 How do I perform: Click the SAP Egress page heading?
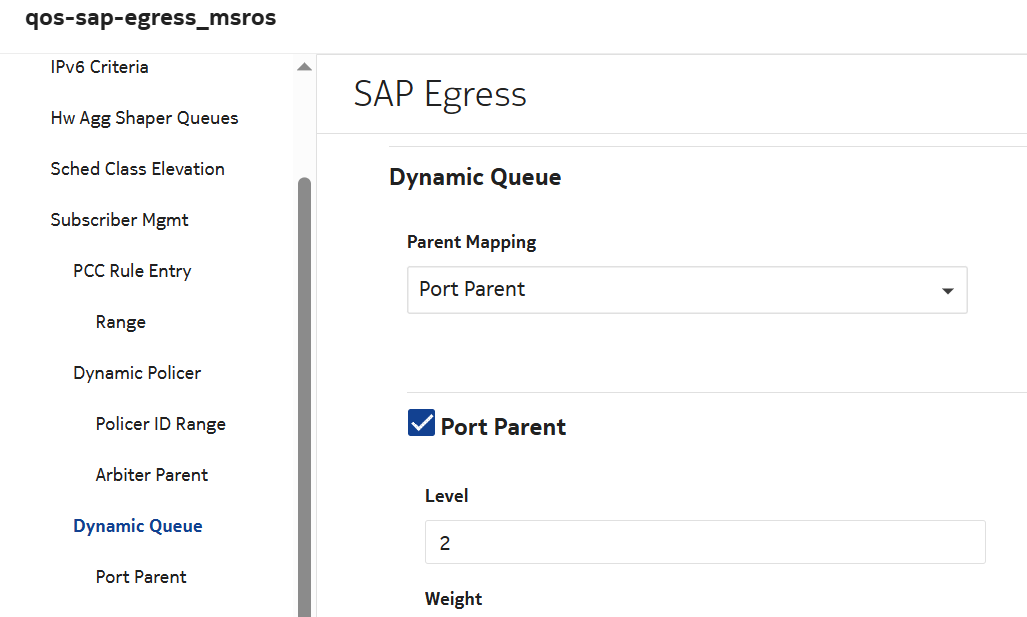(x=440, y=94)
